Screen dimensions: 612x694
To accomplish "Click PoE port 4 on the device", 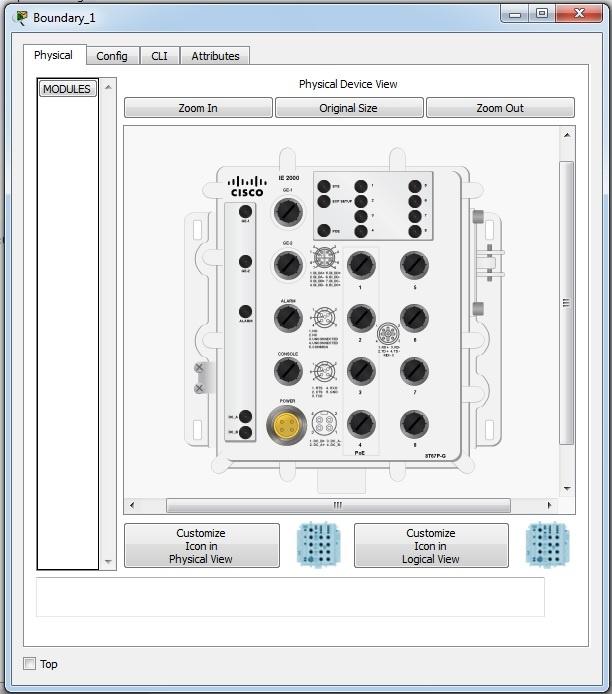I will pyautogui.click(x=361, y=424).
